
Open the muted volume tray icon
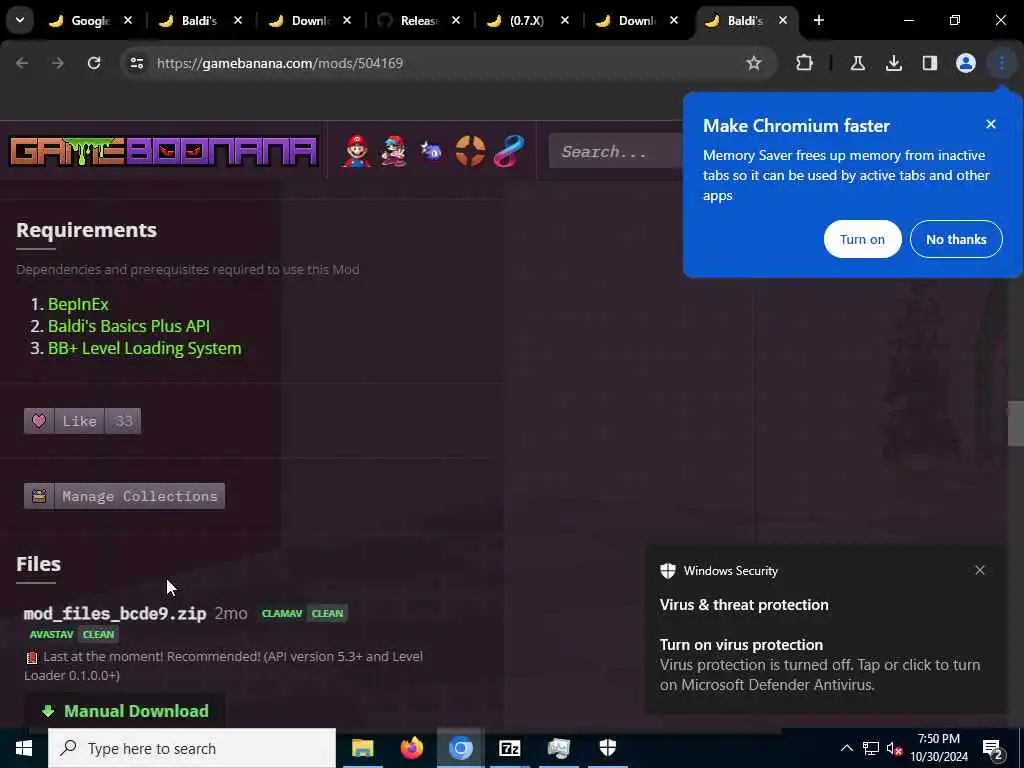[895, 748]
